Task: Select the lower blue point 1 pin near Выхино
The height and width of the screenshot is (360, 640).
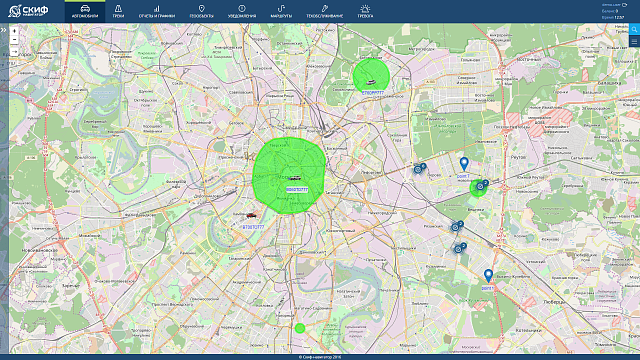Action: (x=488, y=276)
